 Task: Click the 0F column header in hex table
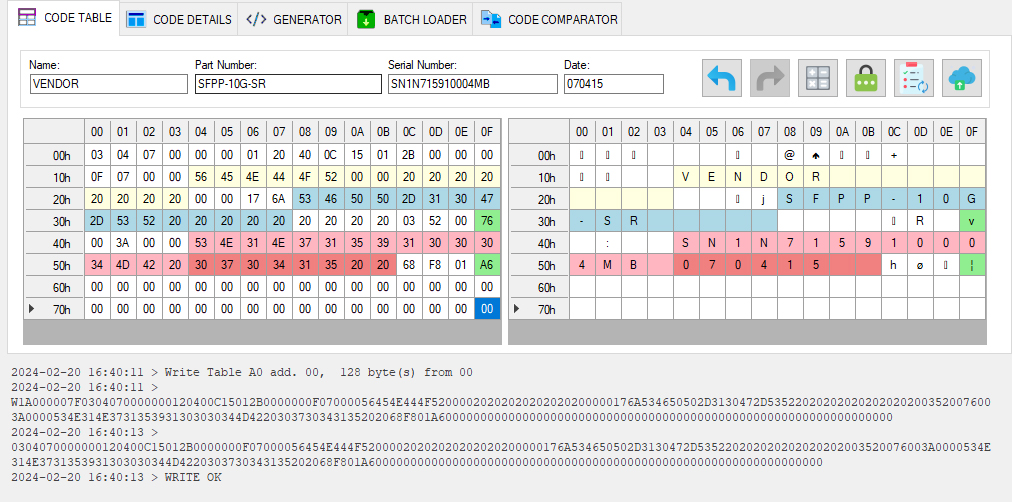pos(487,132)
